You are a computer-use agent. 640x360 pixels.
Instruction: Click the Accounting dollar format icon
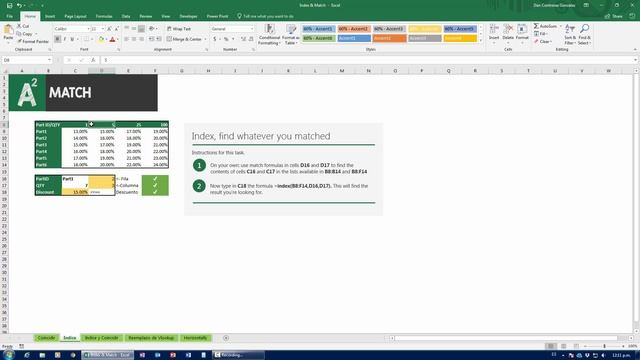[x=215, y=39]
